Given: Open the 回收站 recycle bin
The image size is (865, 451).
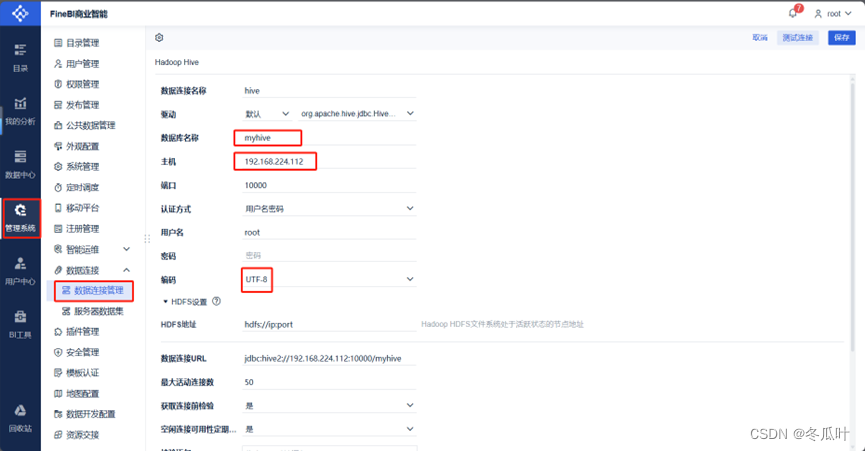Looking at the screenshot, I should point(20,418).
